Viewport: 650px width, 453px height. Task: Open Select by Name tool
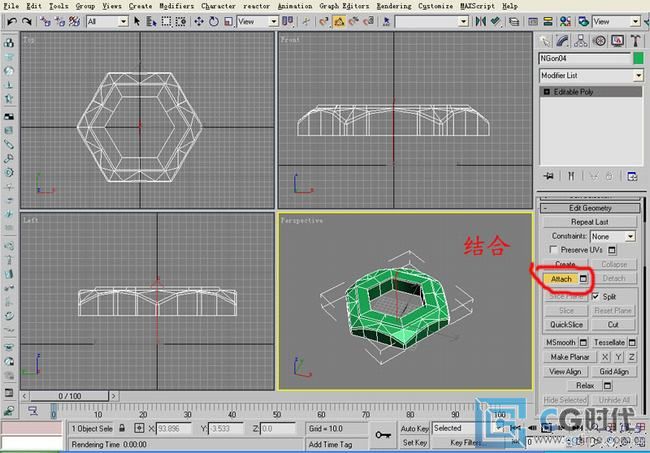coord(151,21)
